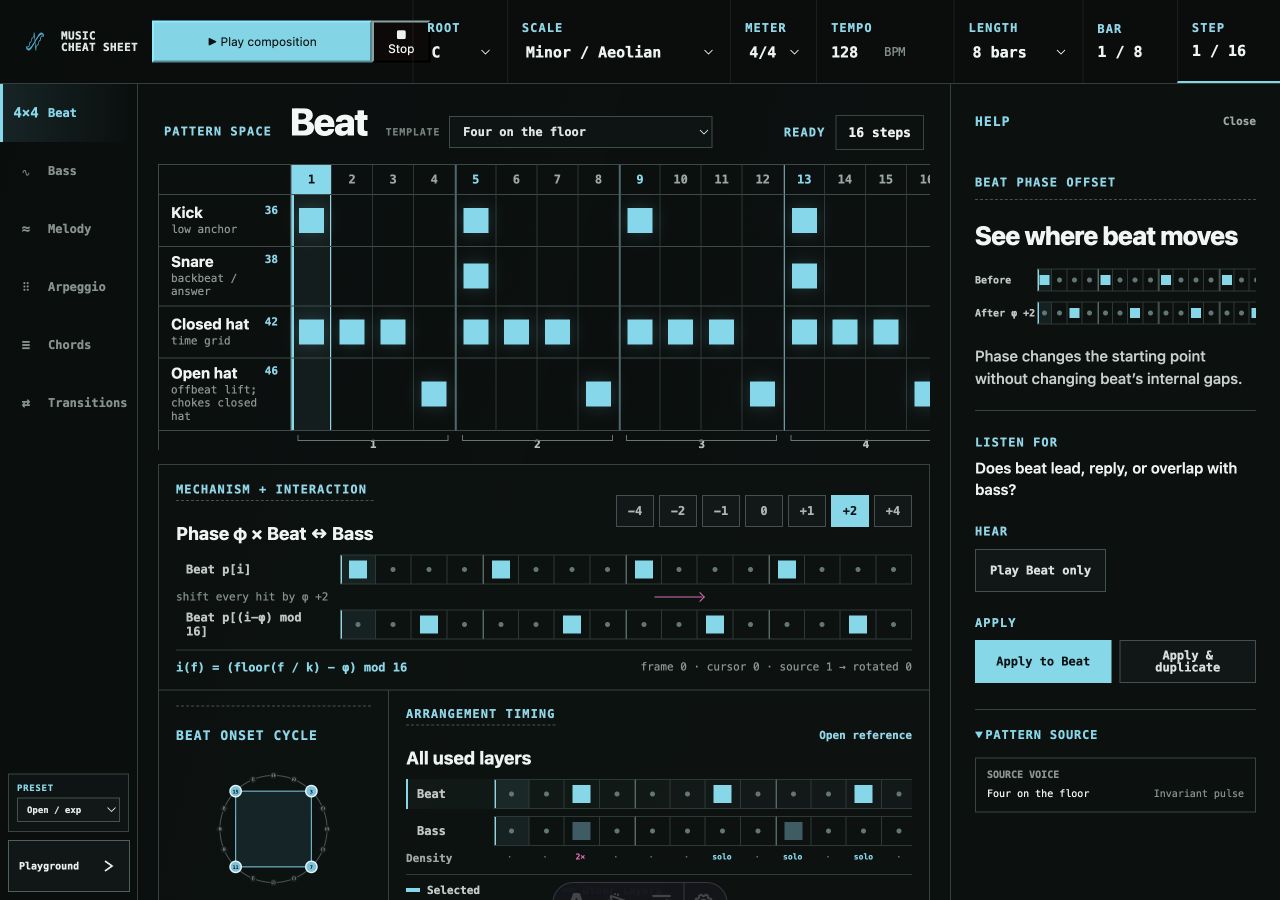Set phase offset to −2
This screenshot has height=900, width=1280.
(x=678, y=511)
